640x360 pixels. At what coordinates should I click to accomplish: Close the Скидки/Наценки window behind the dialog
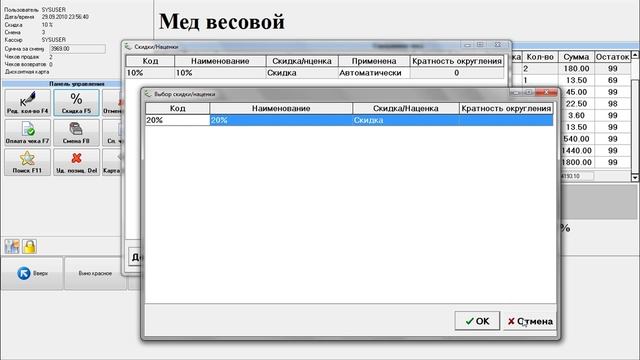[x=497, y=44]
